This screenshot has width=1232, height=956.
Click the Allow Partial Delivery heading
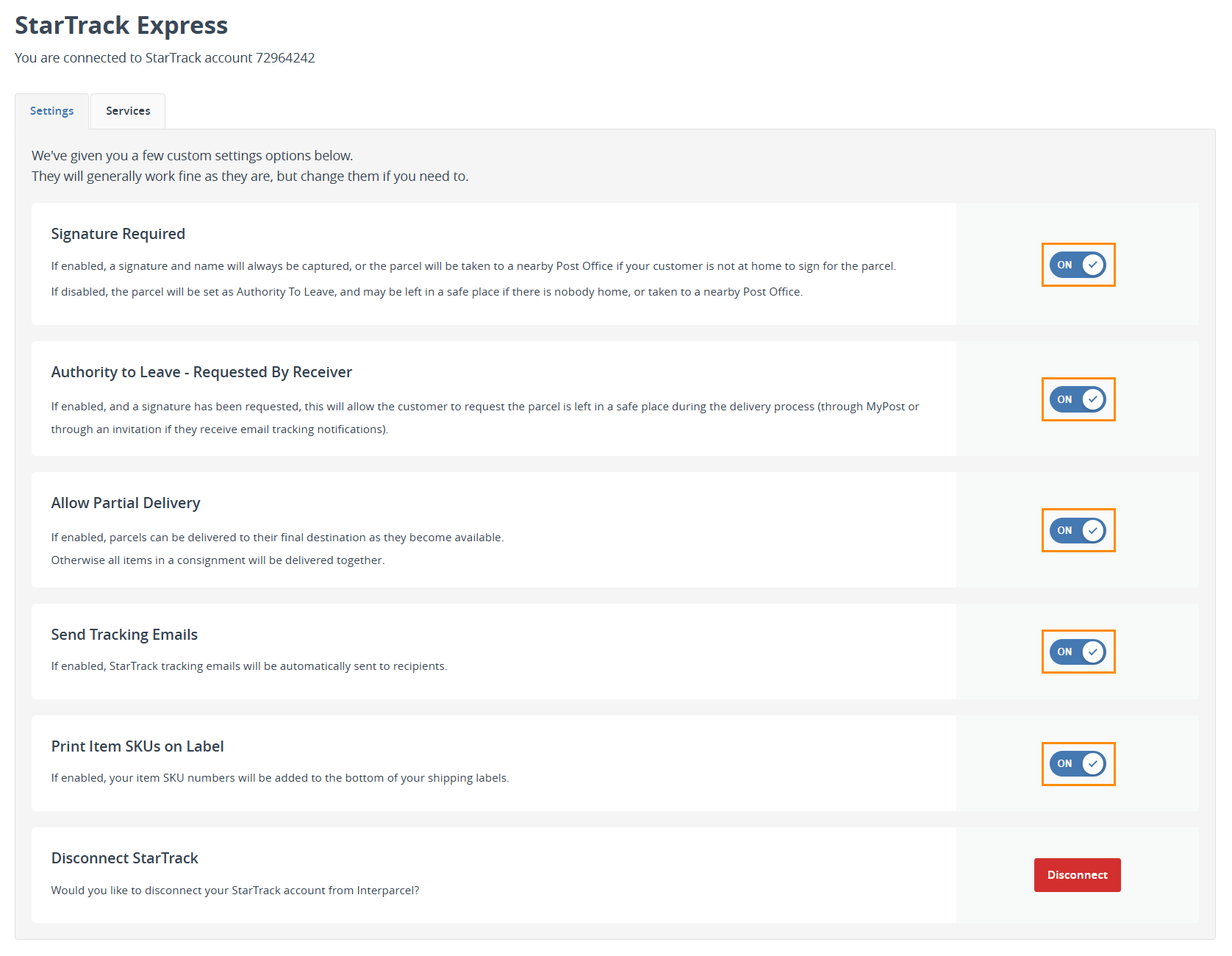[x=126, y=503]
